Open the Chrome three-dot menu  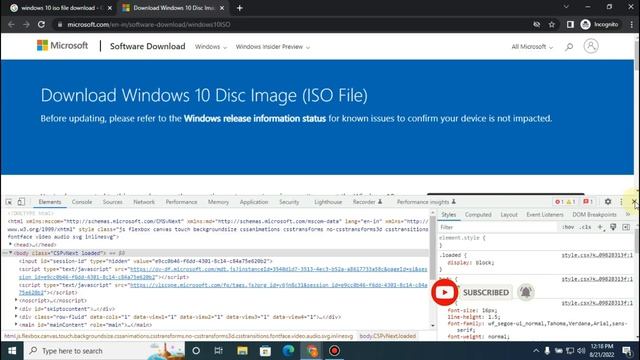click(x=632, y=24)
